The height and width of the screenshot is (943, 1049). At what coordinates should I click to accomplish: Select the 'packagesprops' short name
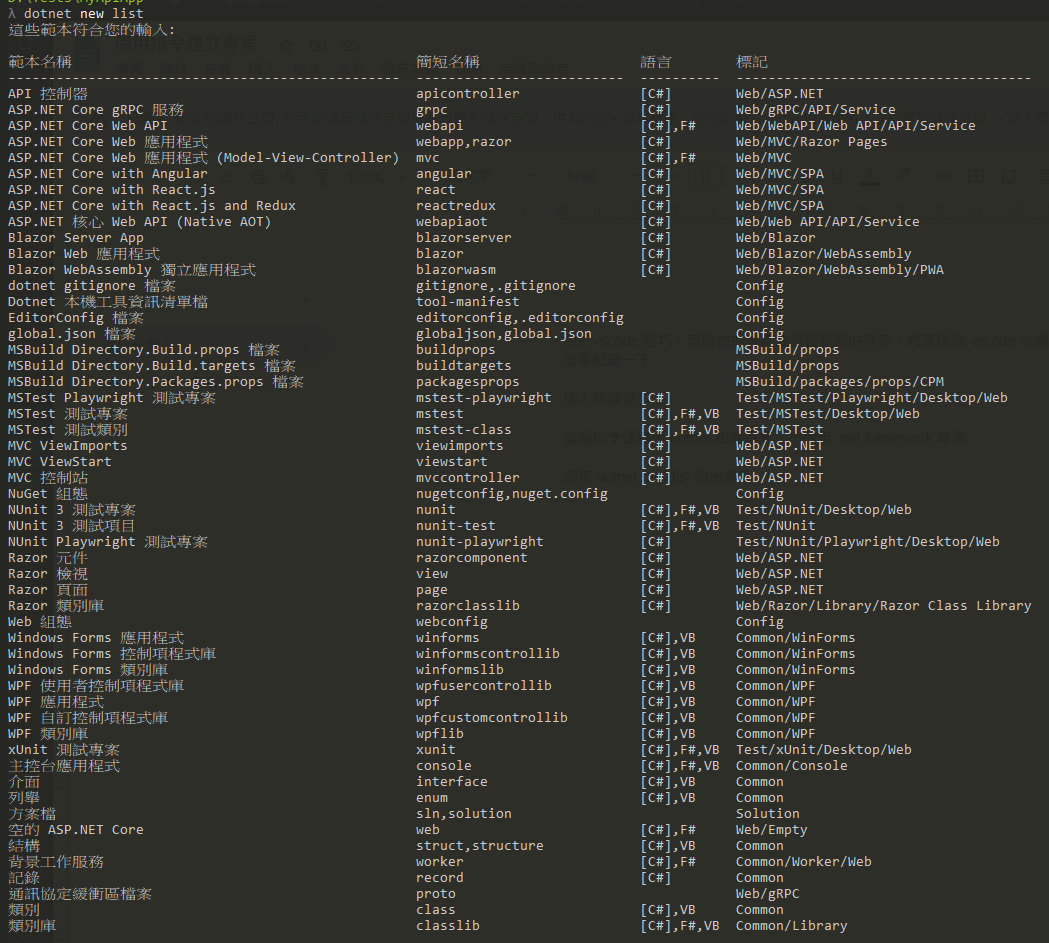[468, 382]
